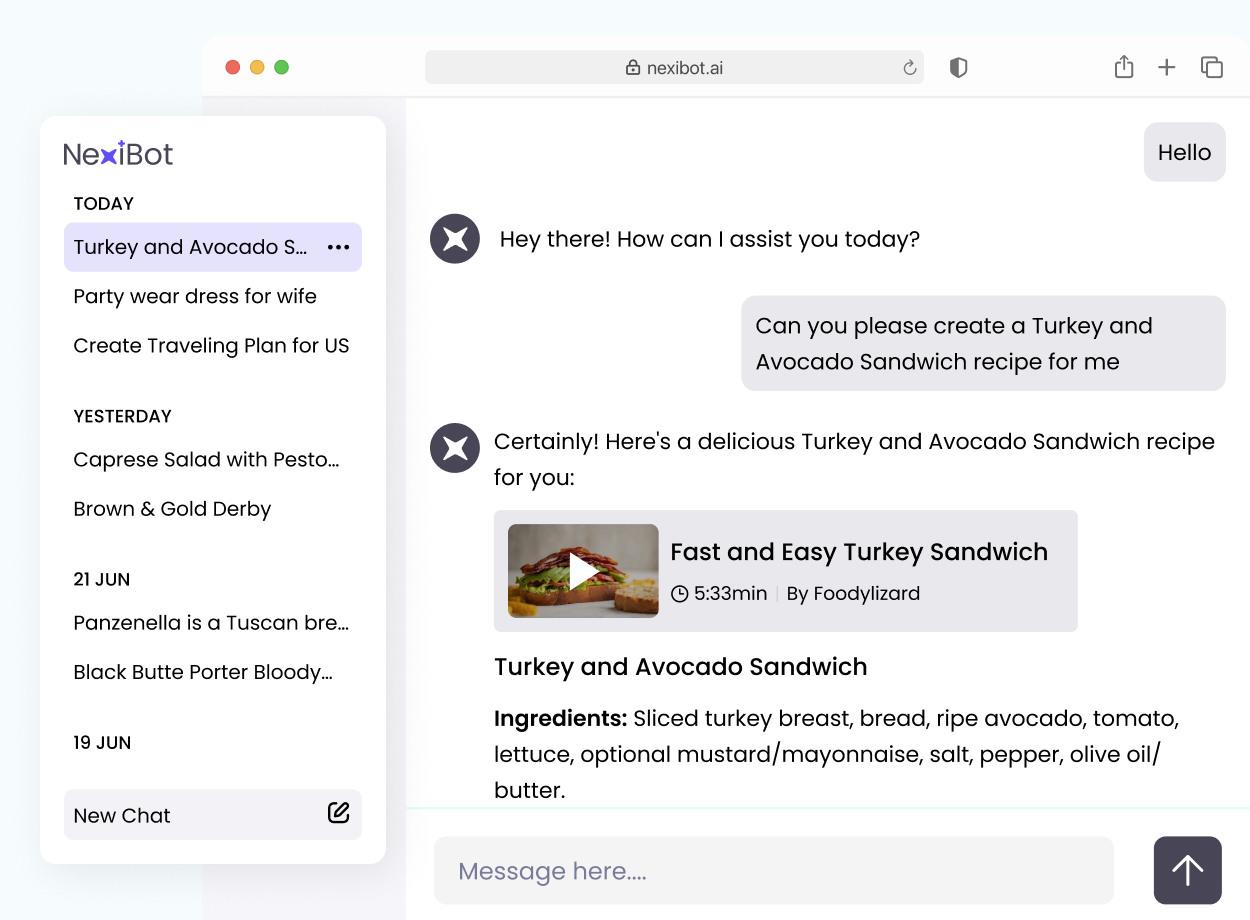
Task: Open Create Traveling Plan for US chat
Action: click(211, 345)
